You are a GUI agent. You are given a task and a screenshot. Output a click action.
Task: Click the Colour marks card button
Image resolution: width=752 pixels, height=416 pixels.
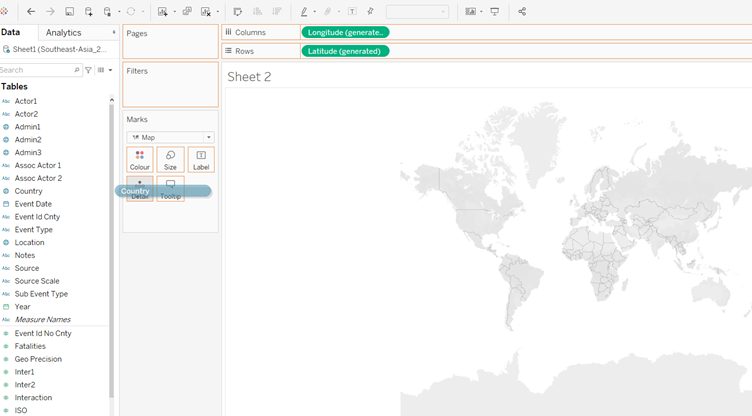click(140, 160)
